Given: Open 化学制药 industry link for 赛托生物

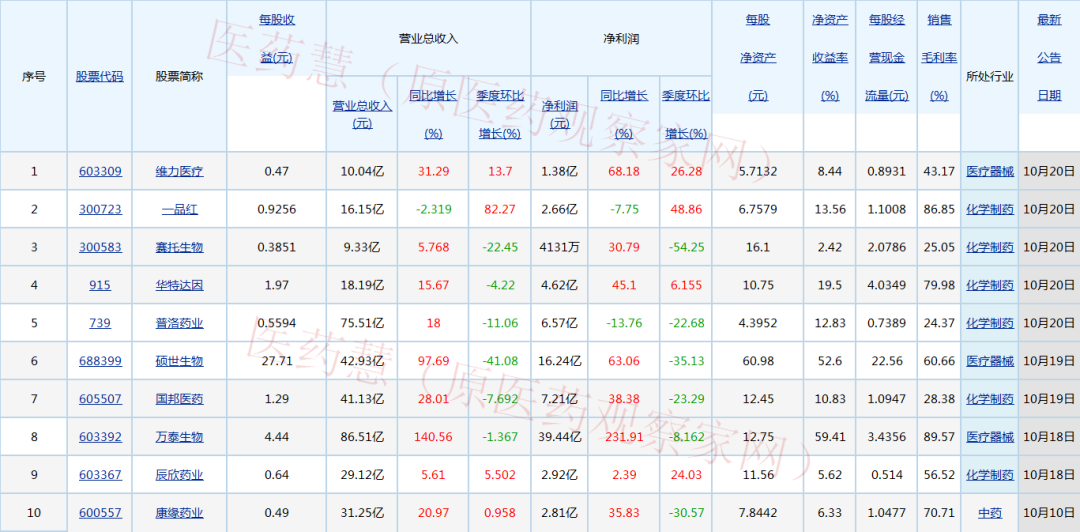Looking at the screenshot, I should pyautogui.click(x=990, y=247).
